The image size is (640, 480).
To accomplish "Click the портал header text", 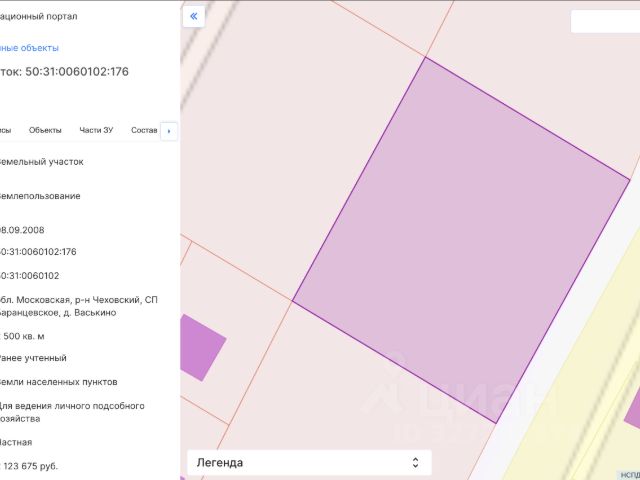I will tap(59, 16).
